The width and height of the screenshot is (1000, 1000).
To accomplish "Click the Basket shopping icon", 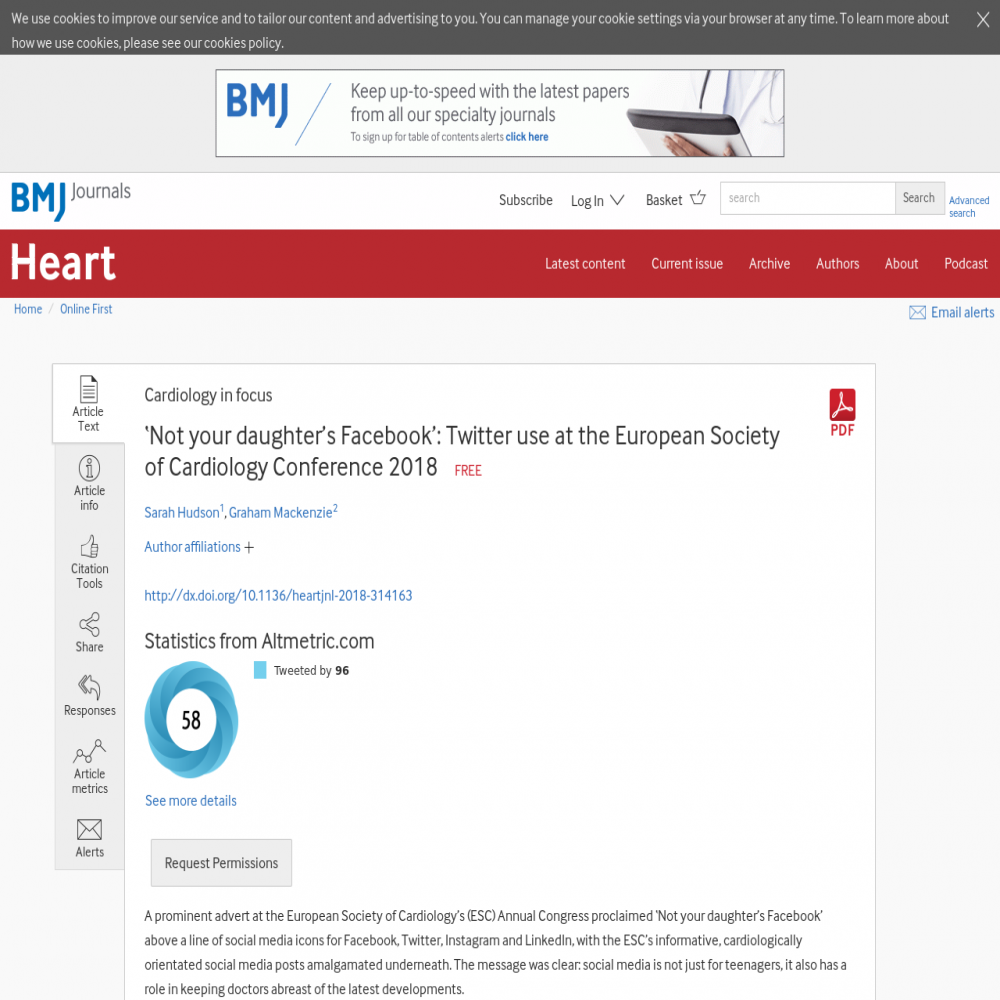I will tap(698, 198).
